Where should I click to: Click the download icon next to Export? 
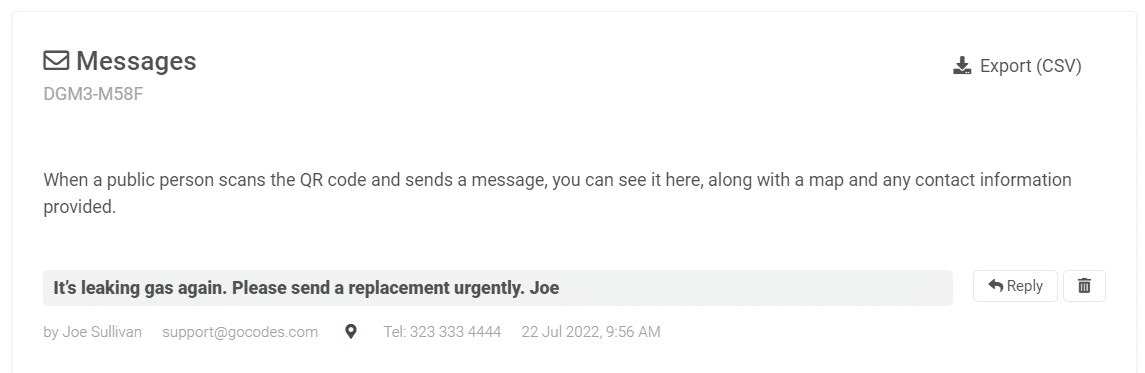pos(962,66)
